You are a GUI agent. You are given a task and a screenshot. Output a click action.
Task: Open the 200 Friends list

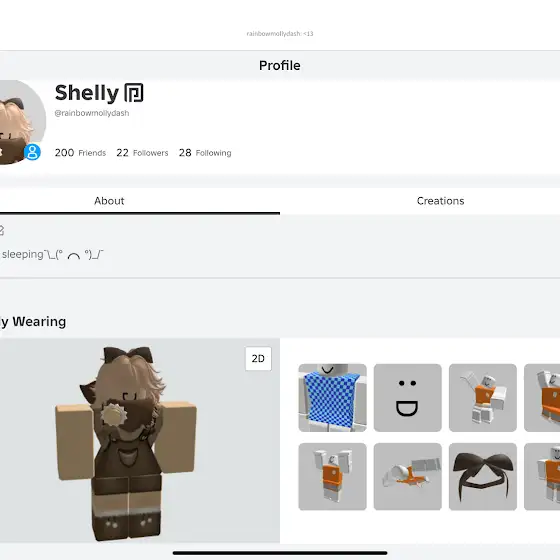pos(80,153)
